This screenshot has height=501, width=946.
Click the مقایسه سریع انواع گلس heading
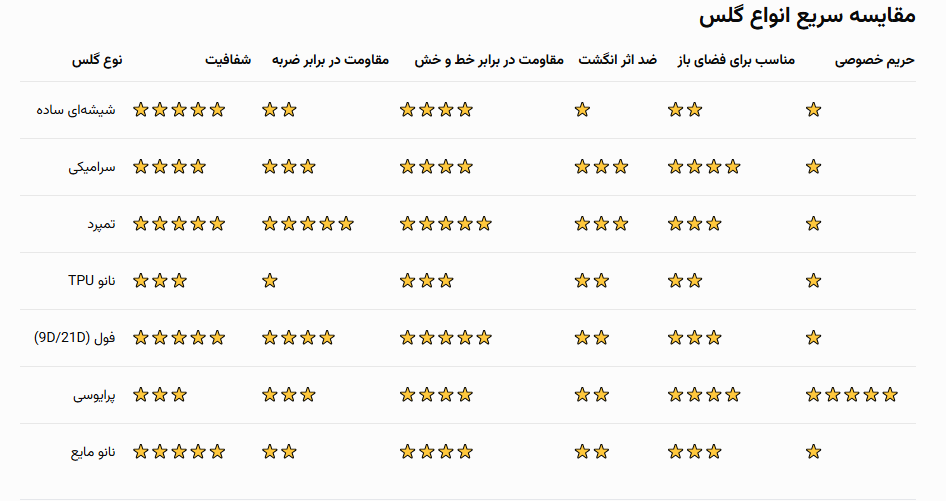tap(807, 16)
